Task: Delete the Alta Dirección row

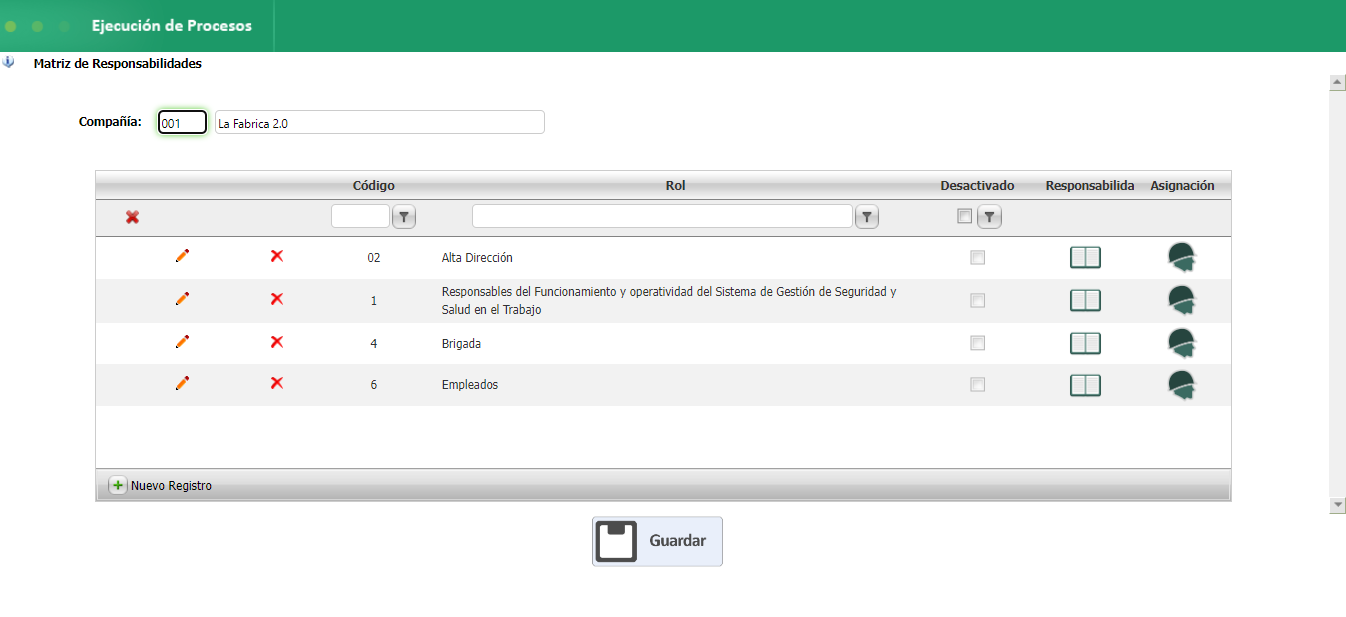Action: 277,256
